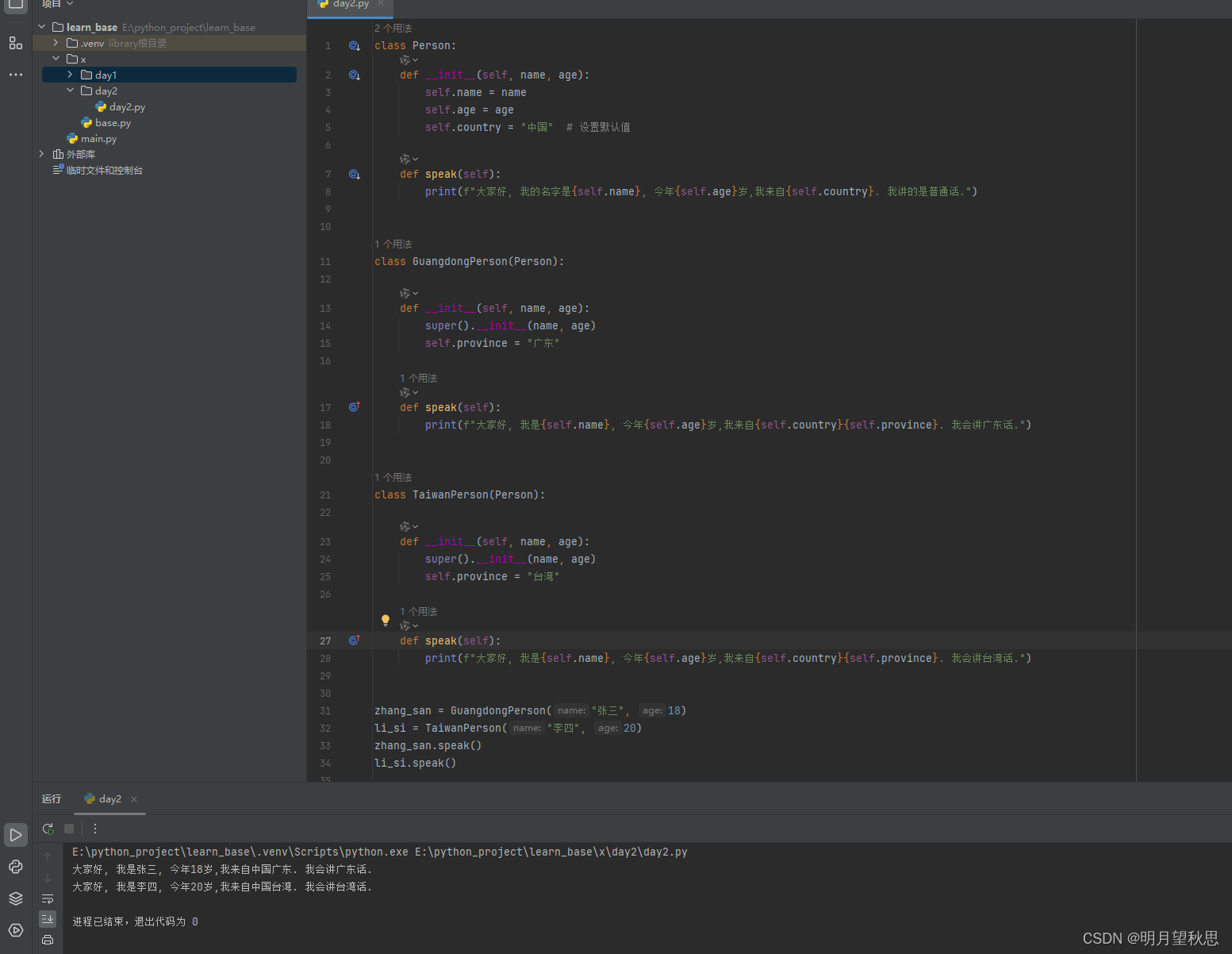Go down the stack trace arrow
The height and width of the screenshot is (954, 1232).
[48, 878]
